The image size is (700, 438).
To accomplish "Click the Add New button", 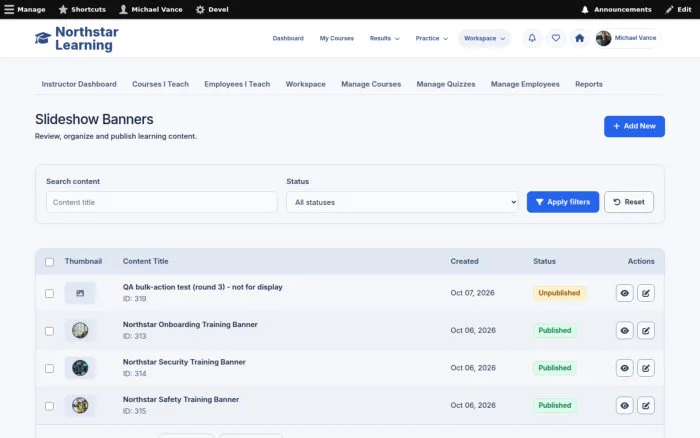I will pos(634,126).
